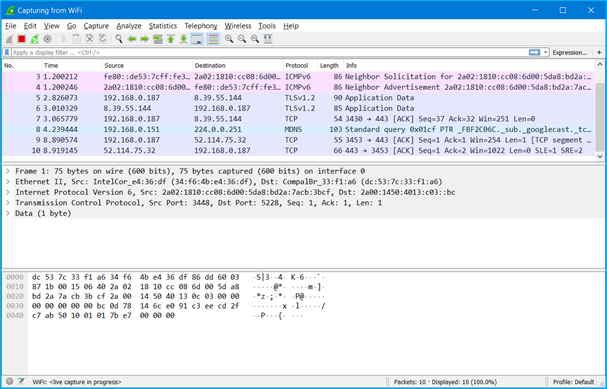Screen dimensions: 607x389
Task: Open the Telephony menu
Action: [201, 26]
